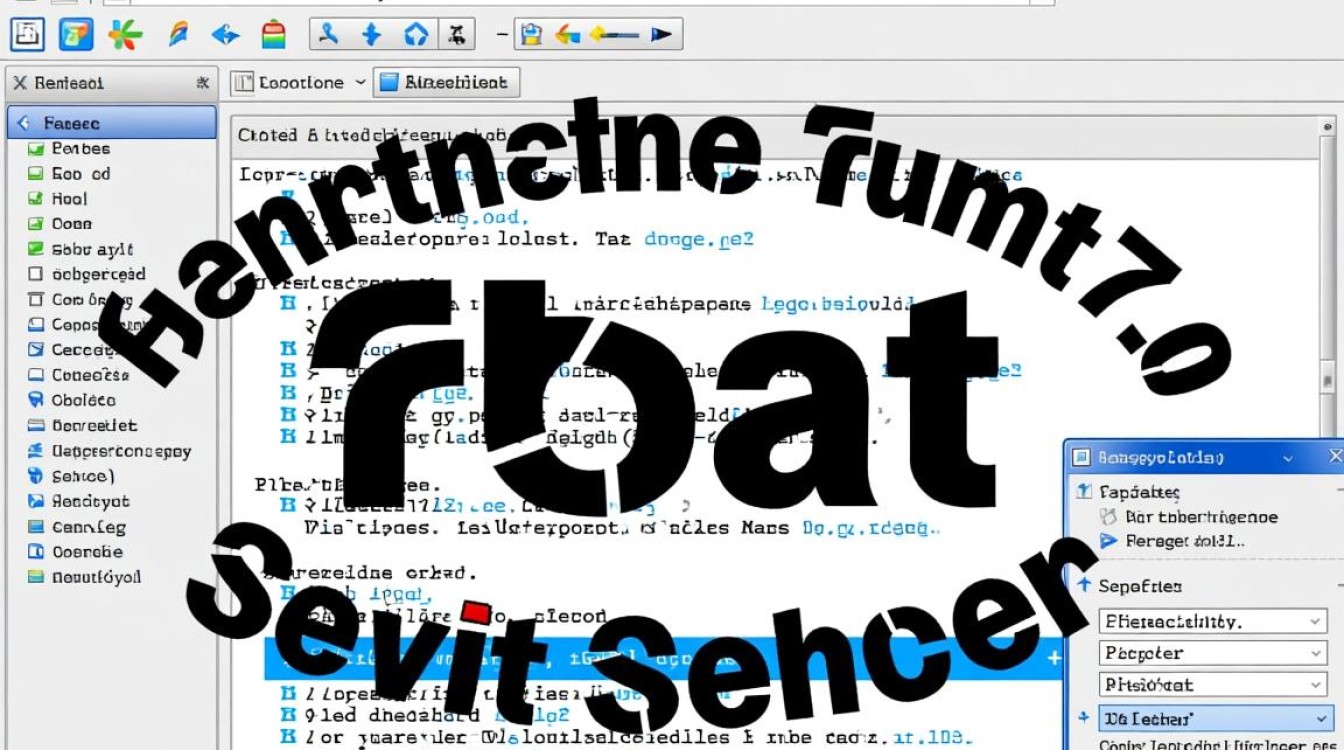Select the Faaeec header in the sidebar
Viewport: 1344px width, 750px height.
[111, 123]
